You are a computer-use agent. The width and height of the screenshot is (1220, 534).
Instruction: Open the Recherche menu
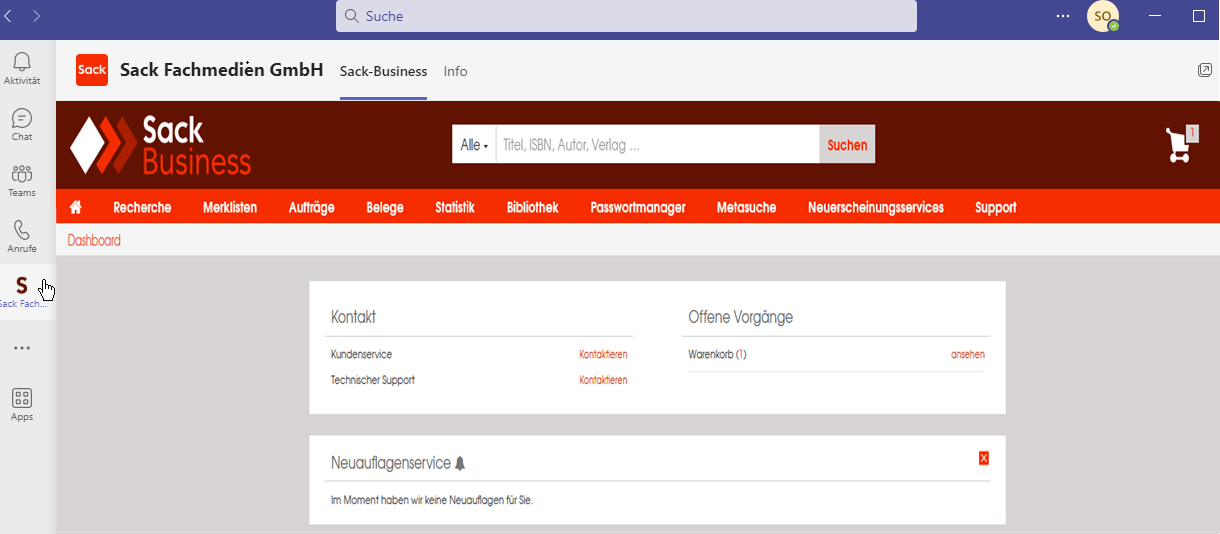tap(142, 208)
